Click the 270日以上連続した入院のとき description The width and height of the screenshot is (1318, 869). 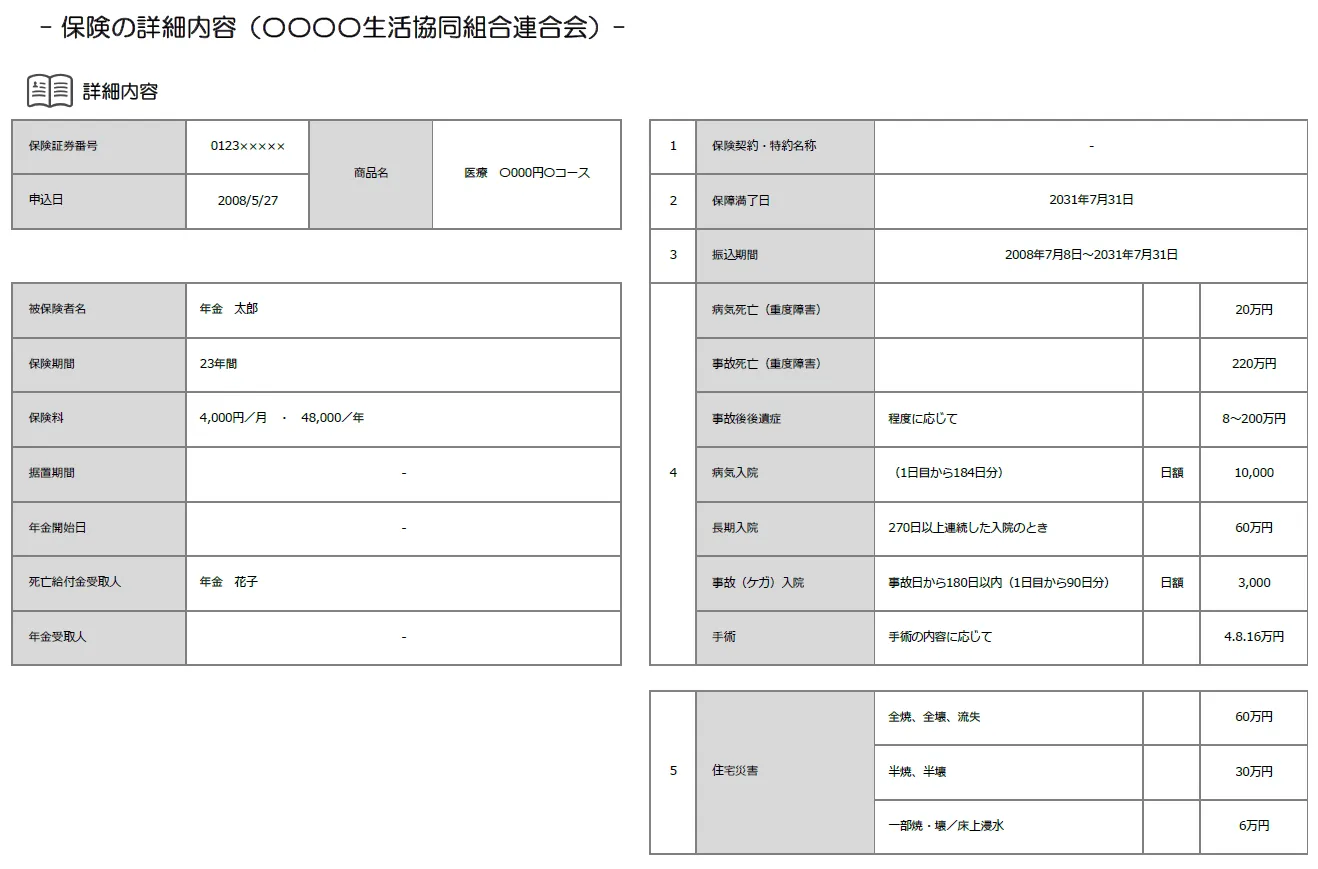[968, 528]
